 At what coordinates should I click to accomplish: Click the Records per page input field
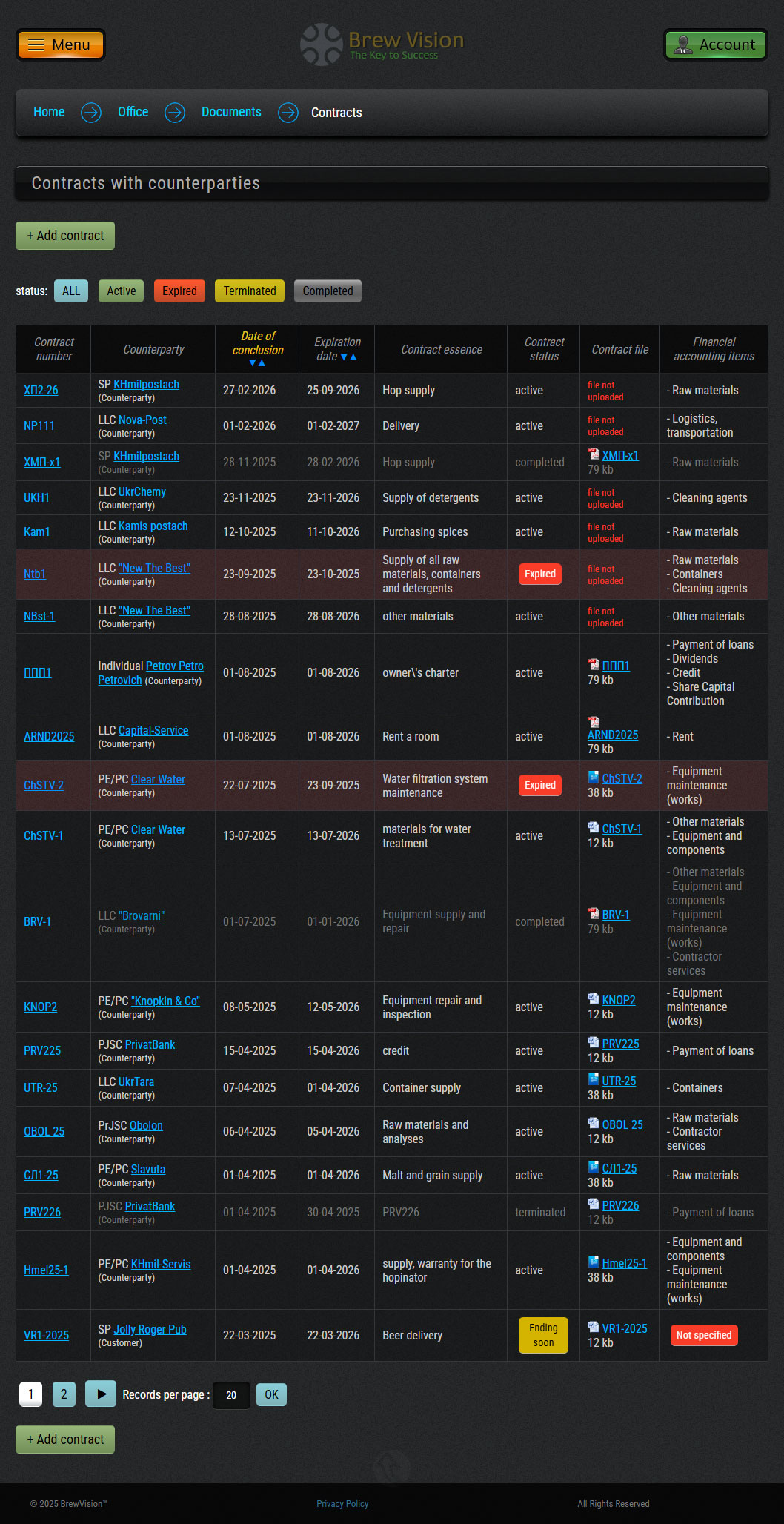tap(231, 1395)
